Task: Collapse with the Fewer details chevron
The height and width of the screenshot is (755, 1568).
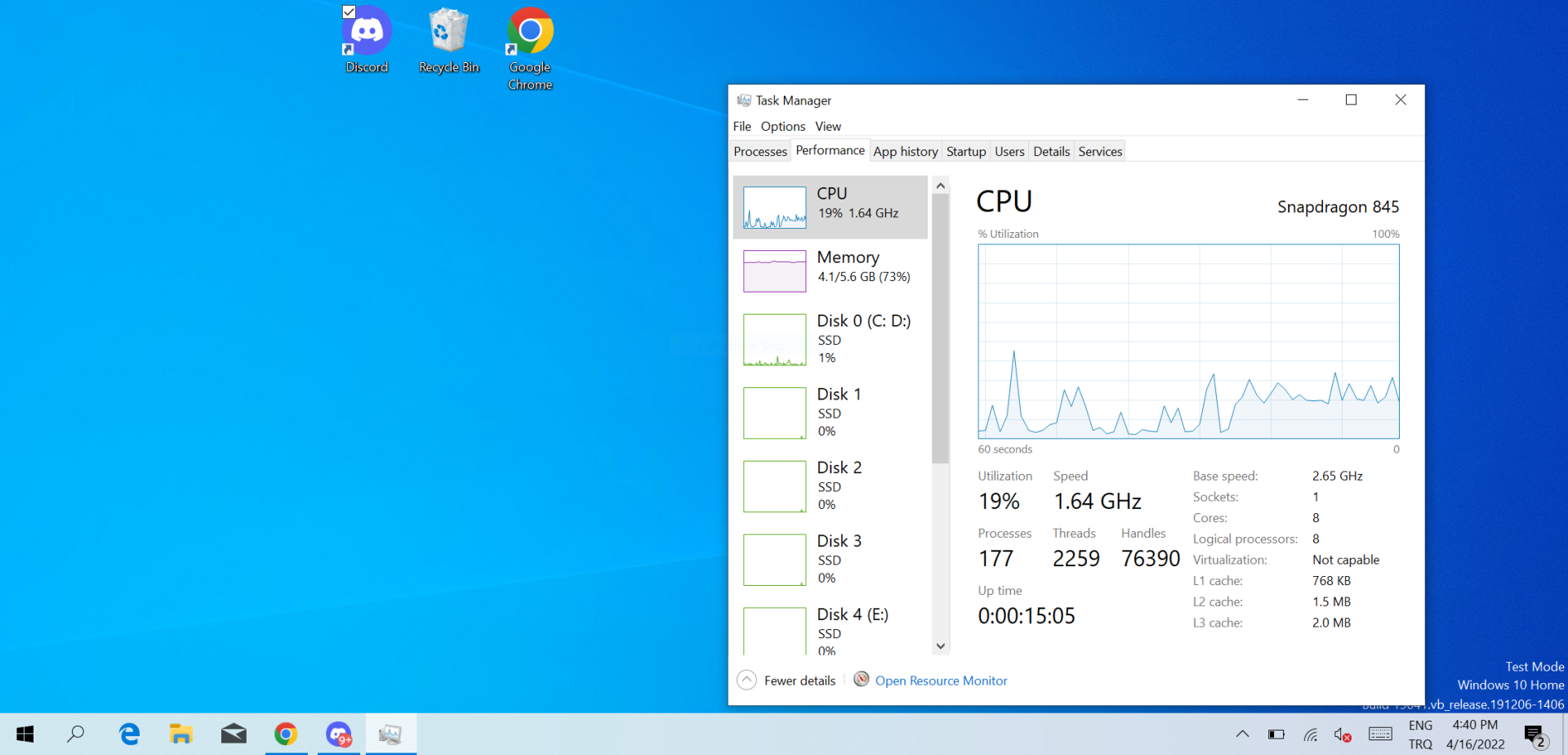Action: coord(746,681)
